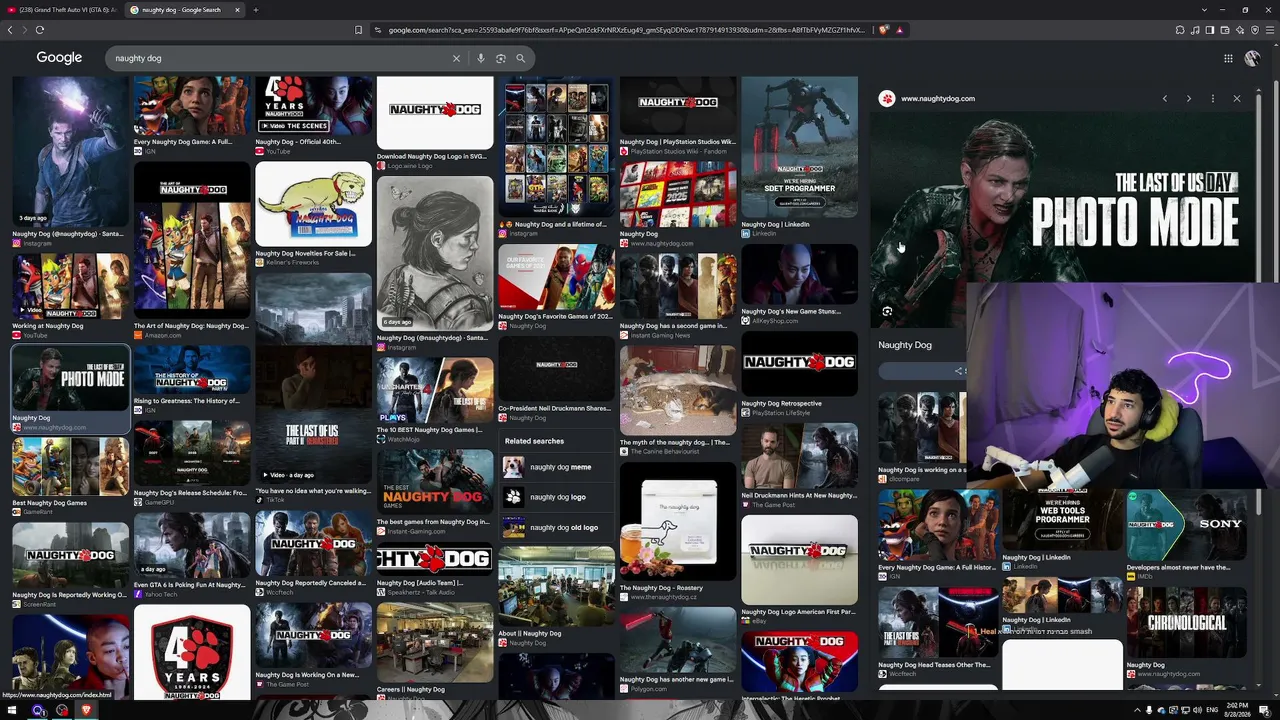The height and width of the screenshot is (720, 1280).
Task: Open the Windows notification center
Action: (x=1264, y=711)
